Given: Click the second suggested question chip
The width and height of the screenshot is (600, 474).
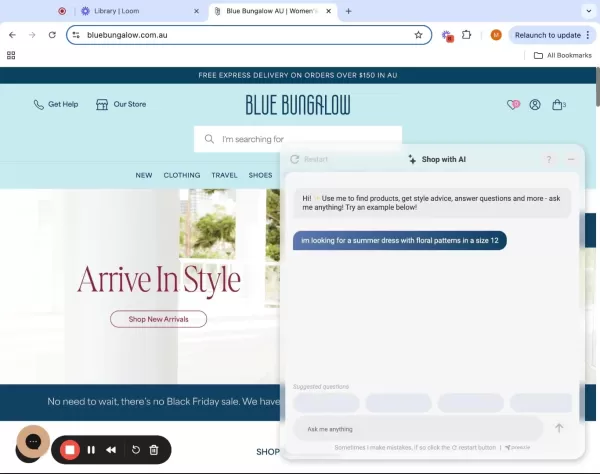Looking at the screenshot, I should point(398,403).
